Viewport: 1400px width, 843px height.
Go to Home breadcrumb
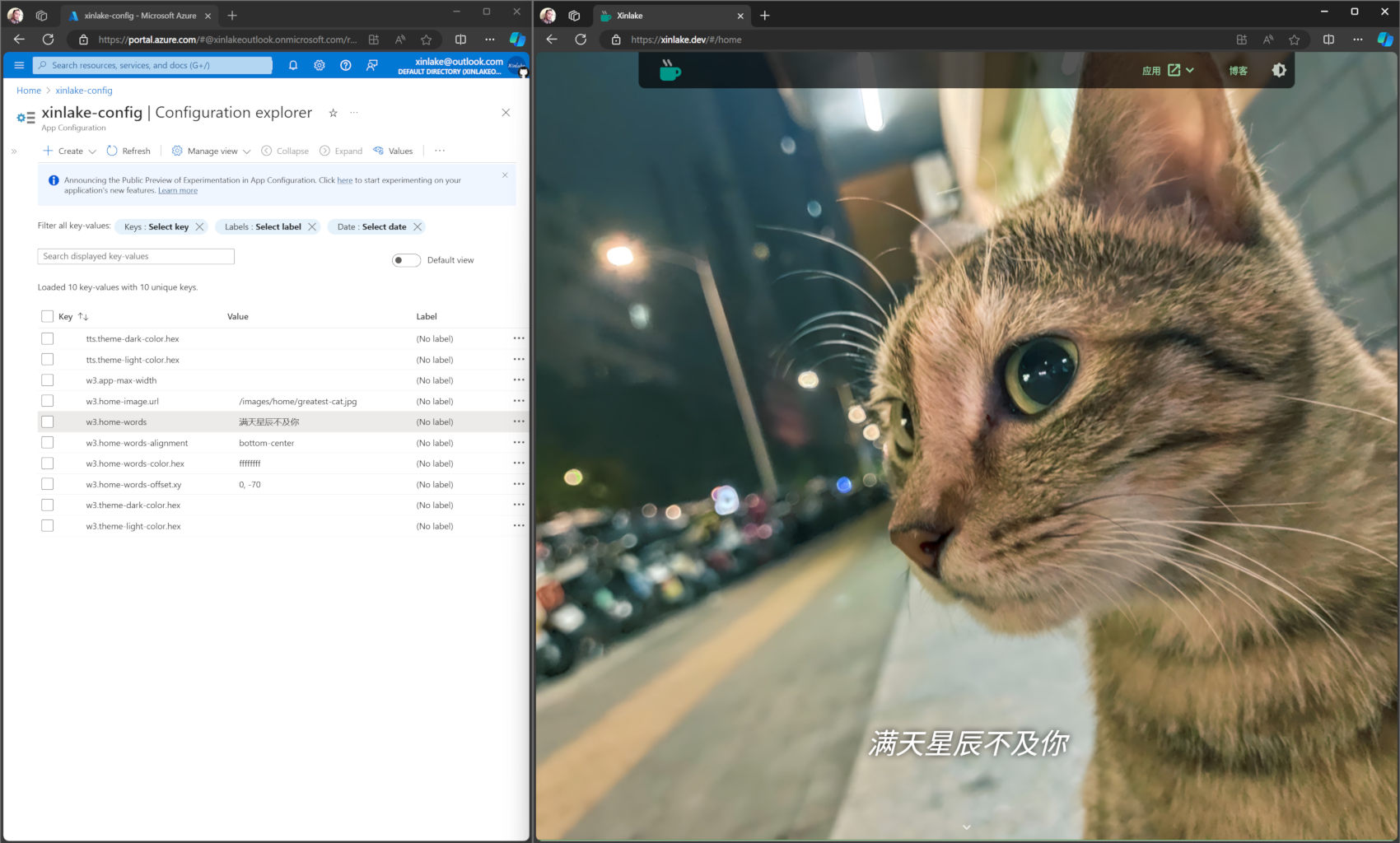(x=29, y=91)
